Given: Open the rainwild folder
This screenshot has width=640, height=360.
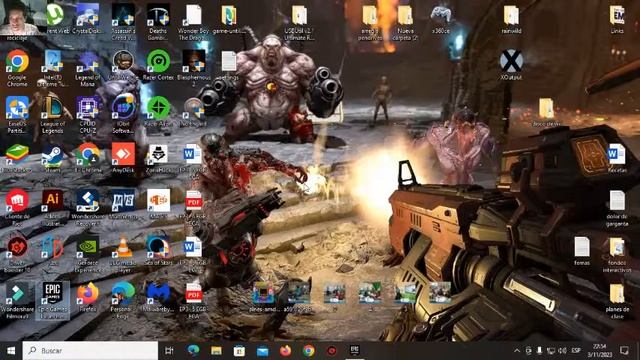Looking at the screenshot, I should pyautogui.click(x=511, y=19).
